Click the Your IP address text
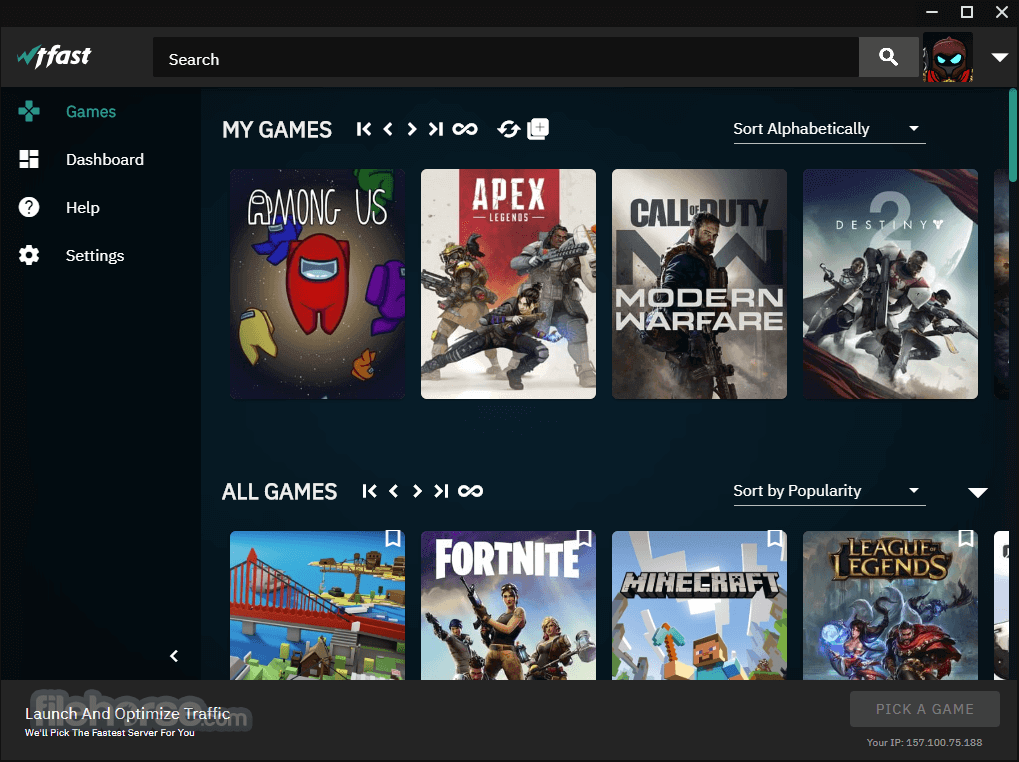The image size is (1019, 762). tap(924, 743)
